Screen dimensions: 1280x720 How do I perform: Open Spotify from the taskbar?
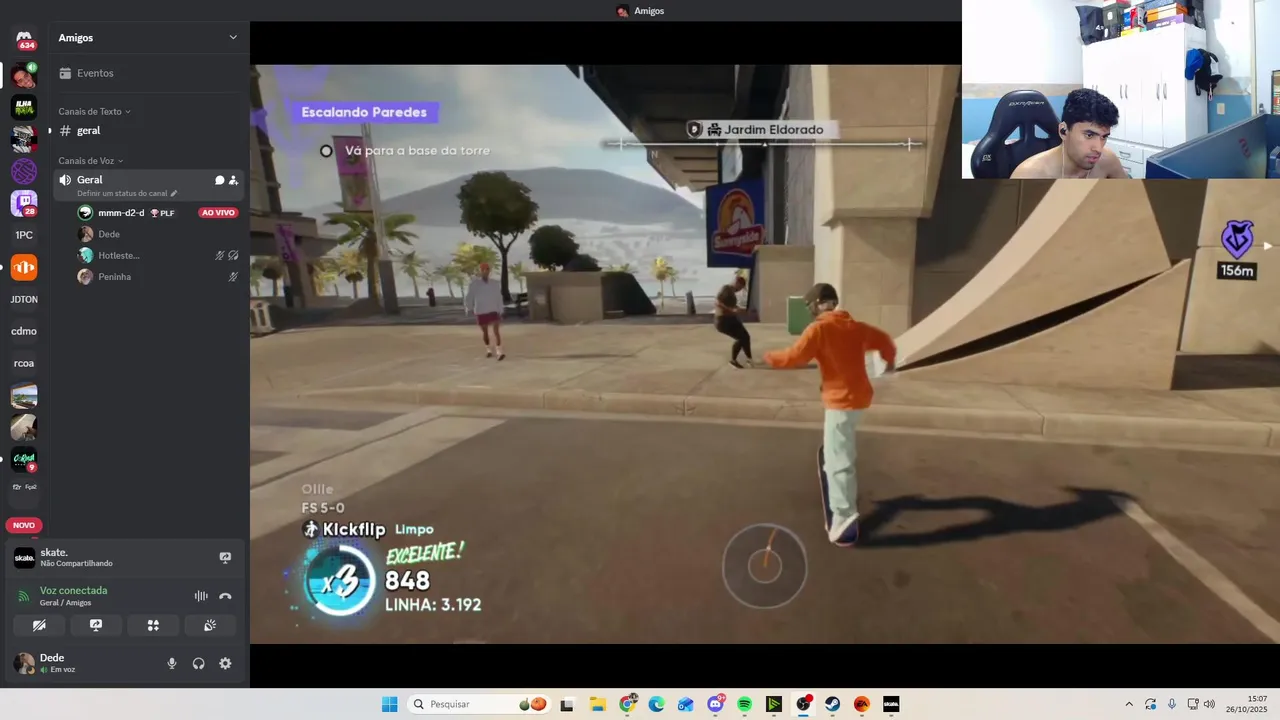coord(744,704)
